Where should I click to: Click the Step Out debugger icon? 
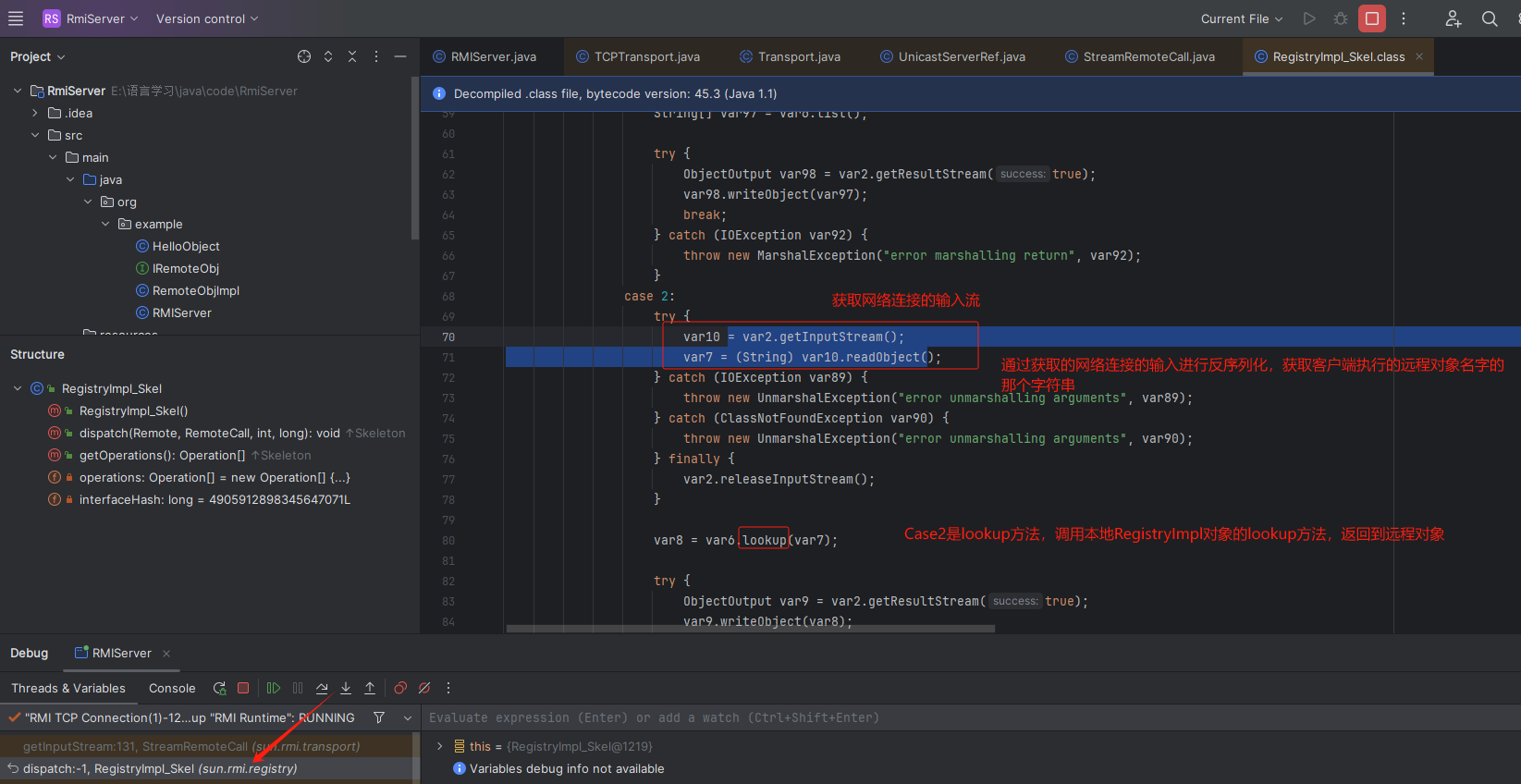coord(370,688)
